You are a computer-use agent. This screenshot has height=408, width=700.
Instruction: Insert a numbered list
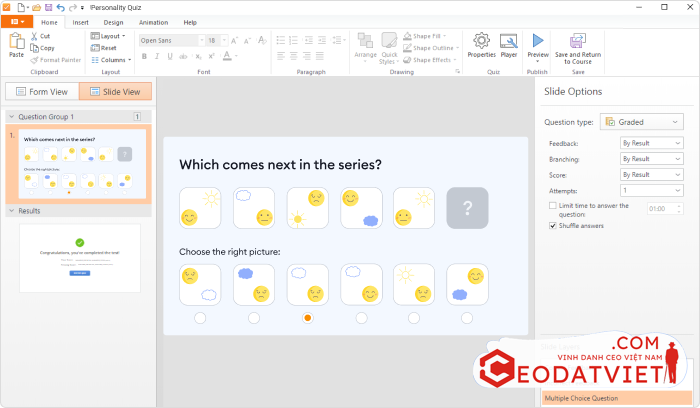[293, 41]
